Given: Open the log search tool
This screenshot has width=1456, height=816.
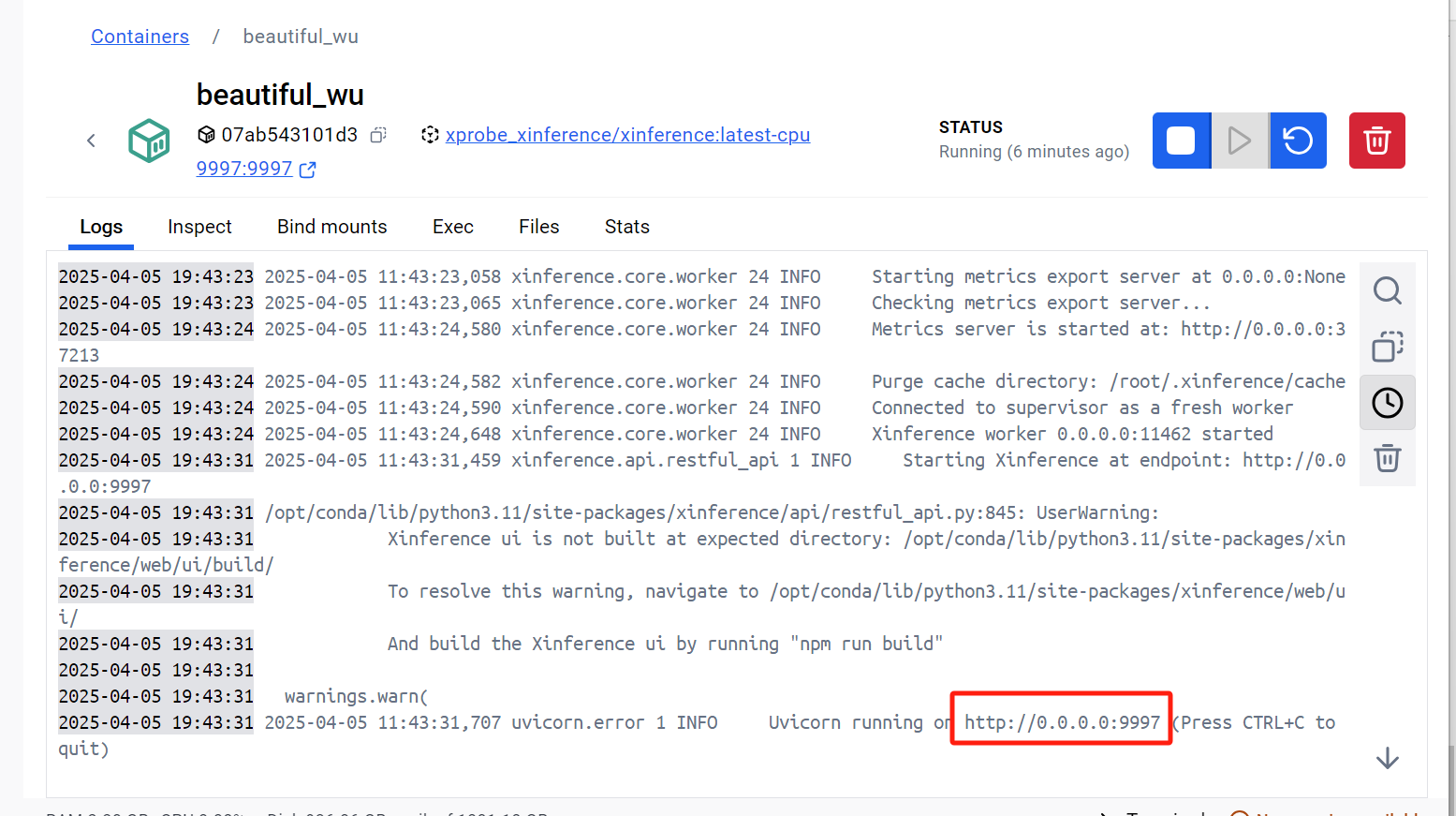Looking at the screenshot, I should [x=1387, y=291].
